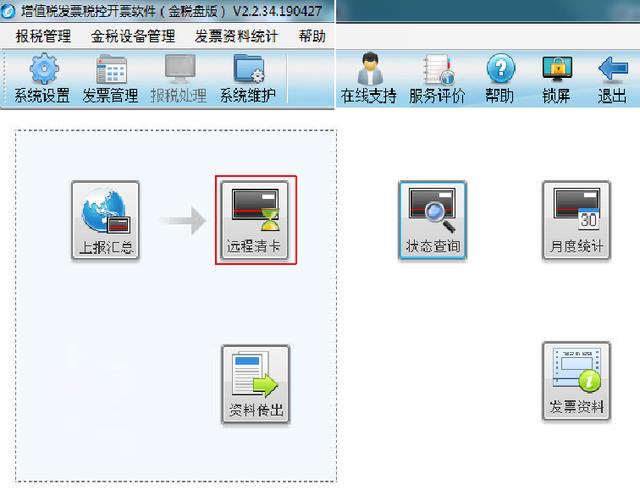Open 发票资料 info button
640x501 pixels.
pyautogui.click(x=576, y=381)
